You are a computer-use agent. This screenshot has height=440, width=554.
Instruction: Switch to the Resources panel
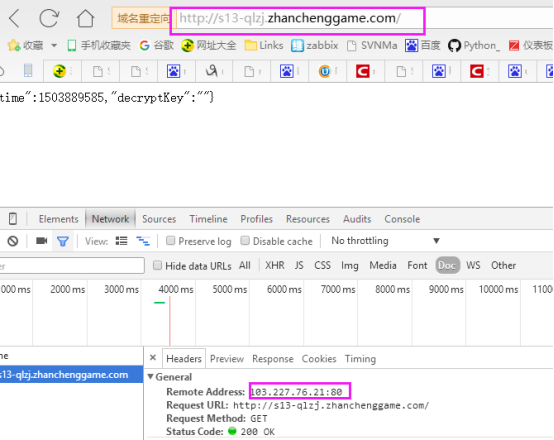[x=308, y=219]
